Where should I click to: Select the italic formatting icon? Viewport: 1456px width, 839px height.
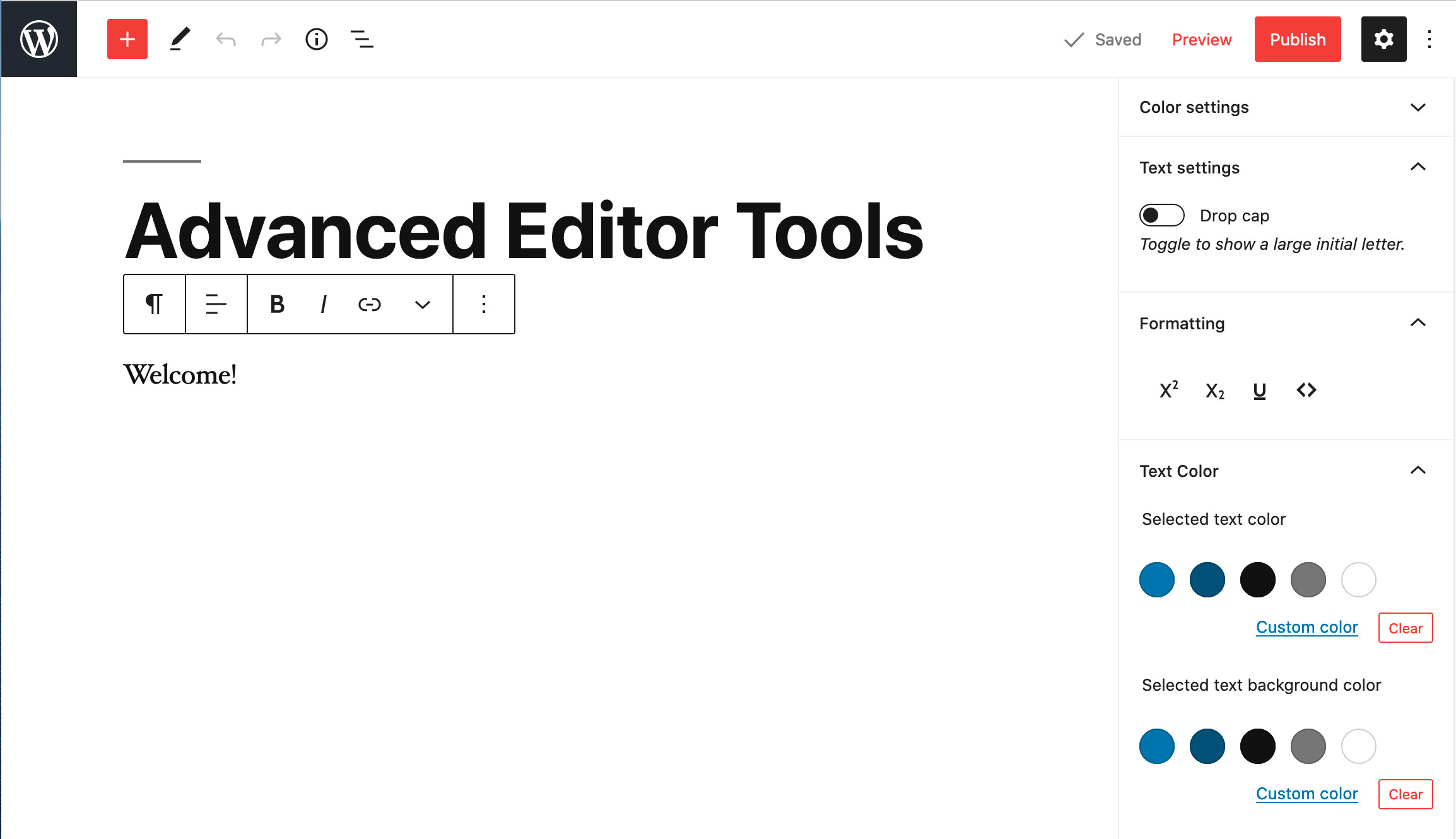(324, 304)
